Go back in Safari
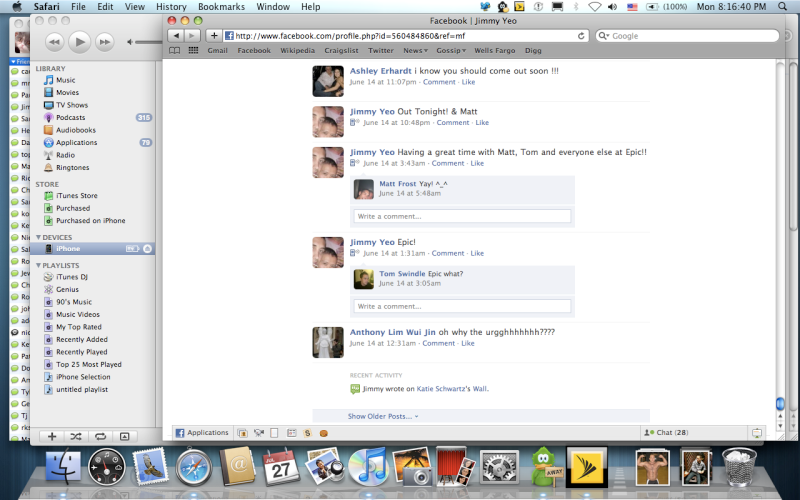 (176, 36)
